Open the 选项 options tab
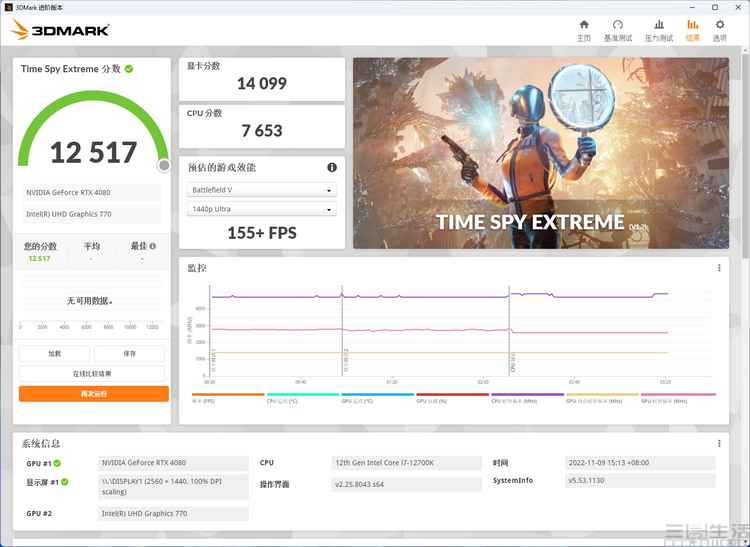Viewport: 750px width, 547px height. [x=719, y=31]
